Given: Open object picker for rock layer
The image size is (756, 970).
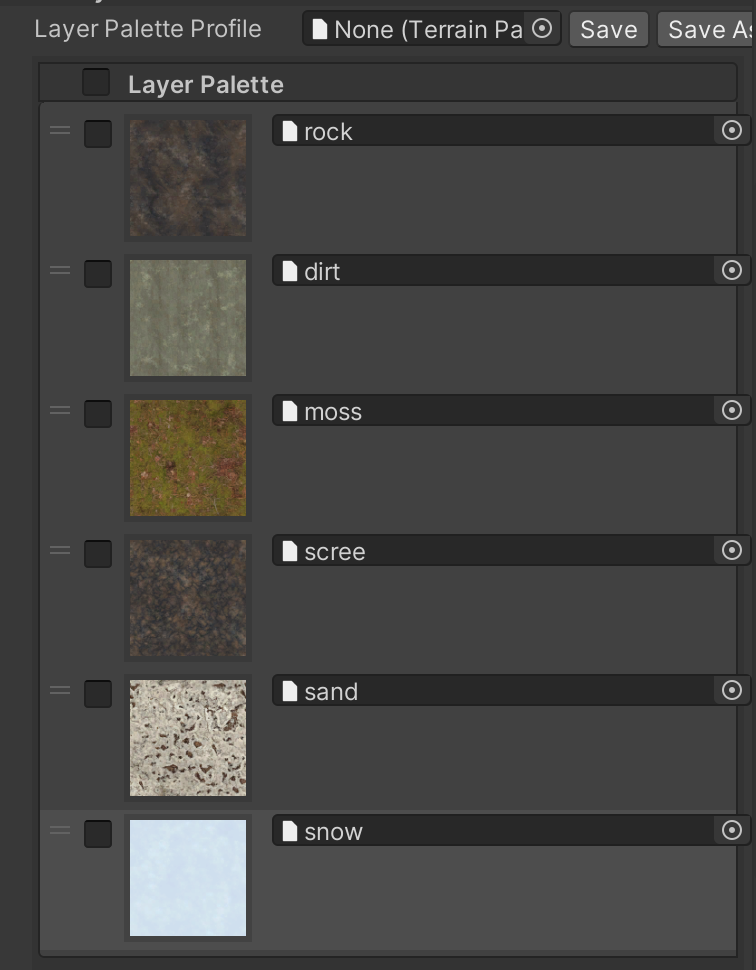Looking at the screenshot, I should (x=732, y=130).
